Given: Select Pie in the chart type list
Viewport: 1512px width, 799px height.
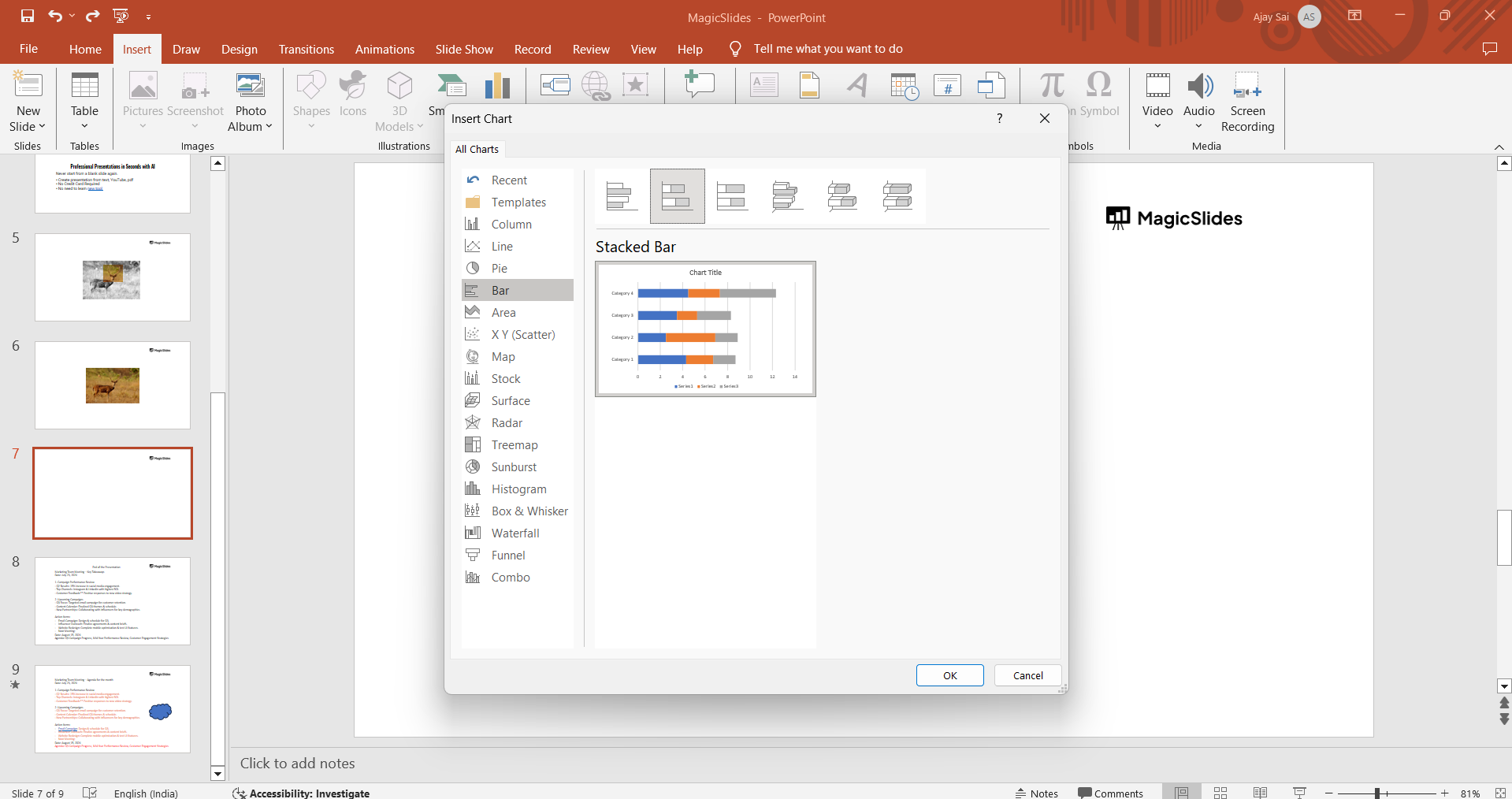Looking at the screenshot, I should click(500, 269).
